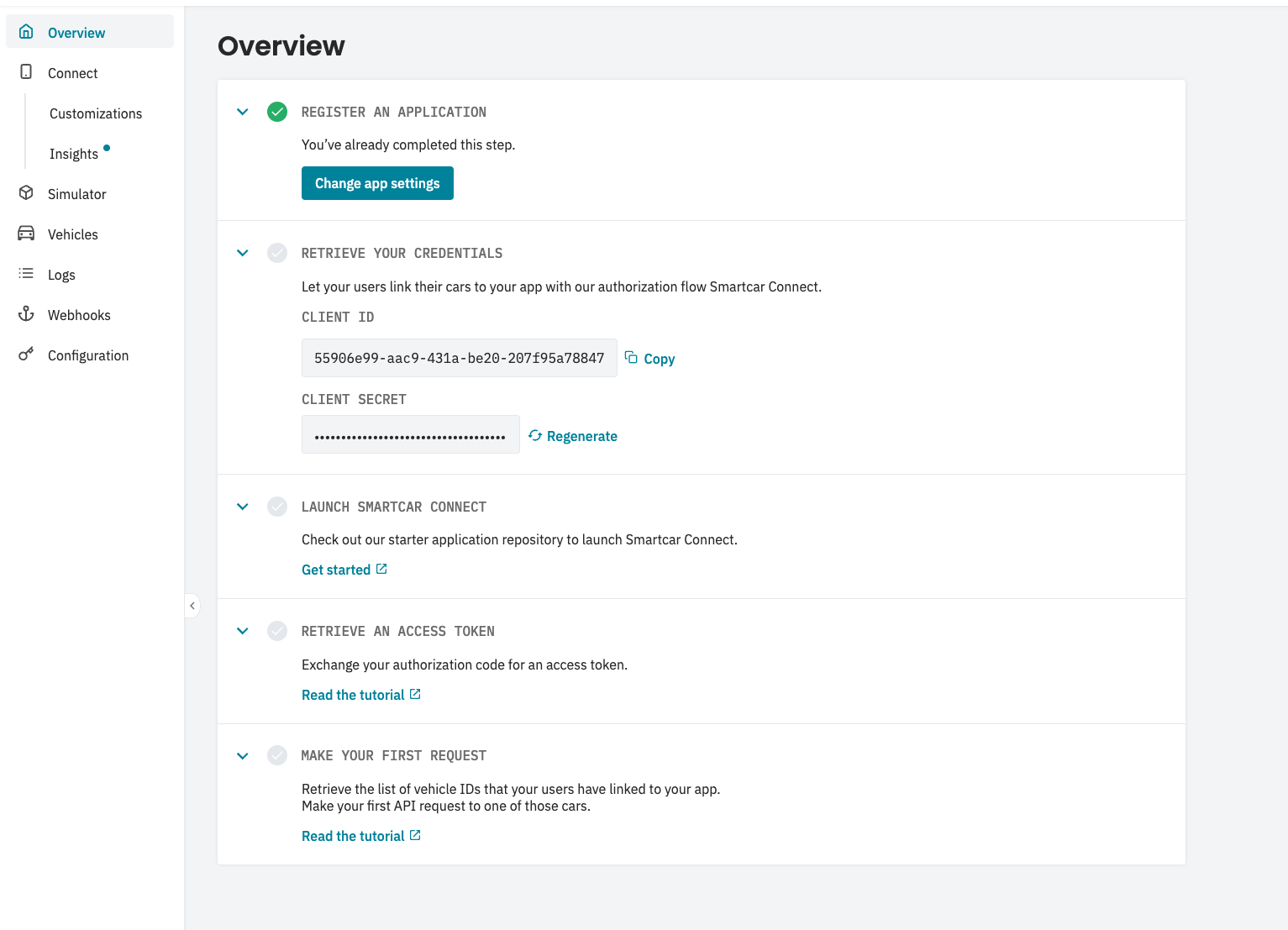Open the Overview home icon

26,32
